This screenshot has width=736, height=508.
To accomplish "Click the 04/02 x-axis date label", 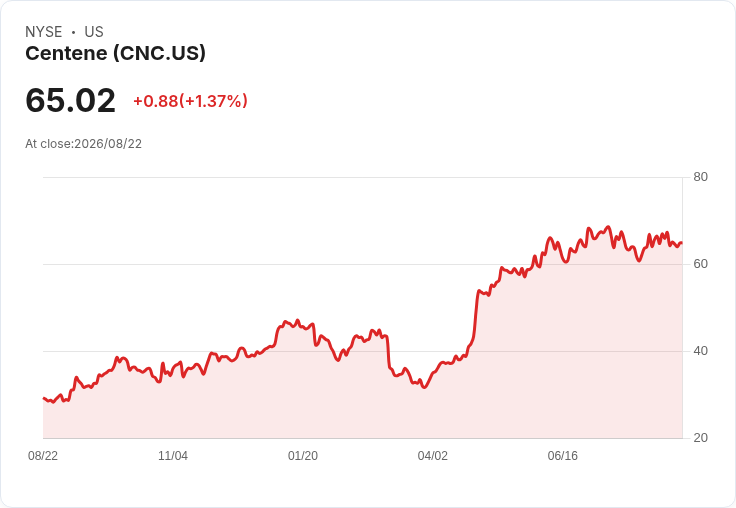I will (433, 455).
